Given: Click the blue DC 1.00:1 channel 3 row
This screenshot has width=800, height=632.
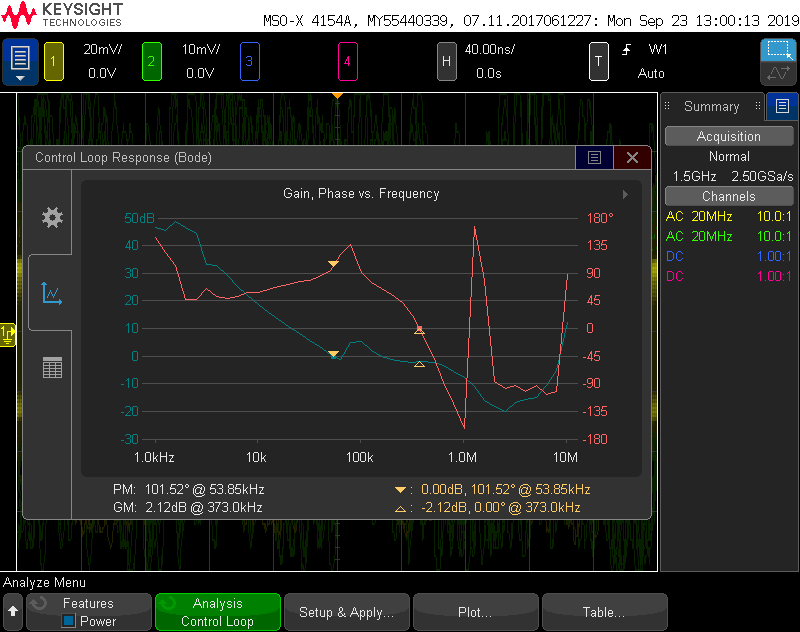Looking at the screenshot, I should 729,256.
